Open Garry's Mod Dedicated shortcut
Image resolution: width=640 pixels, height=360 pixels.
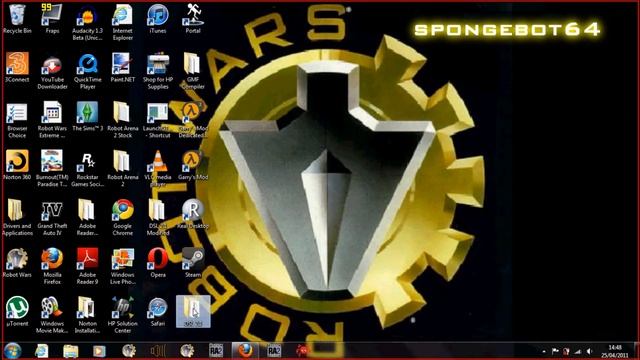point(193,120)
